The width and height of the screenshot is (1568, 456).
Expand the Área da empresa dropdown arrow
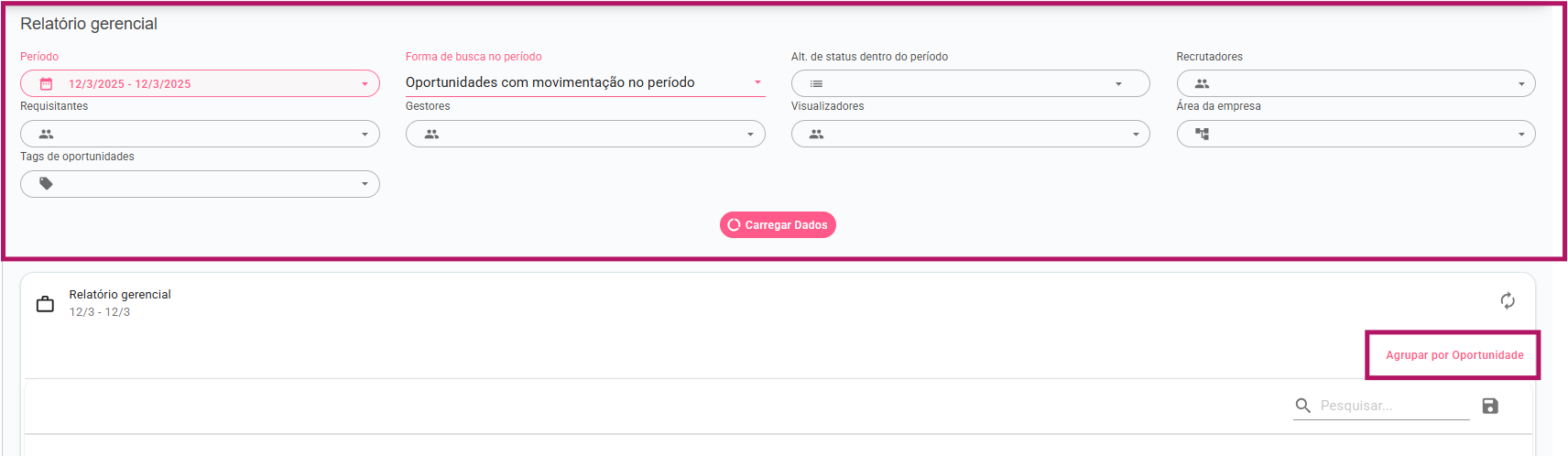1520,135
